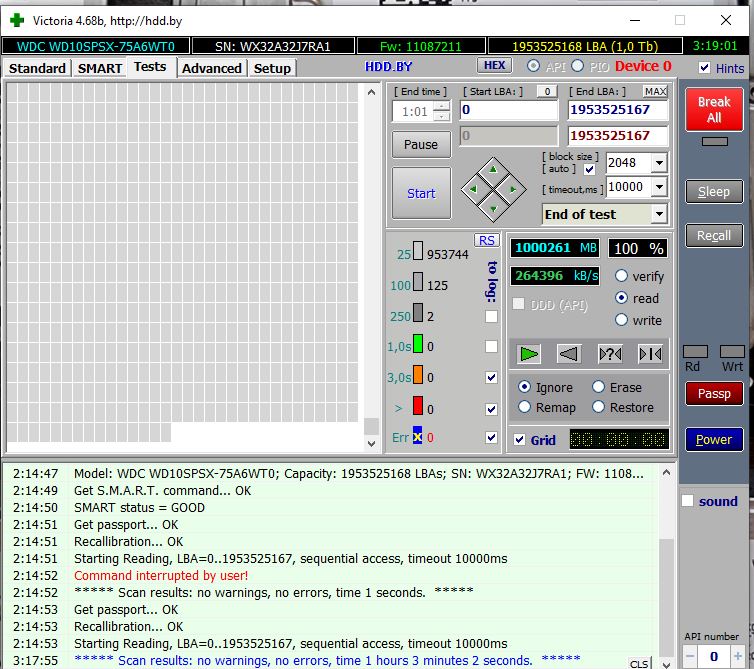The width and height of the screenshot is (754, 669).
Task: Click the Start LBA input field
Action: pos(509,110)
